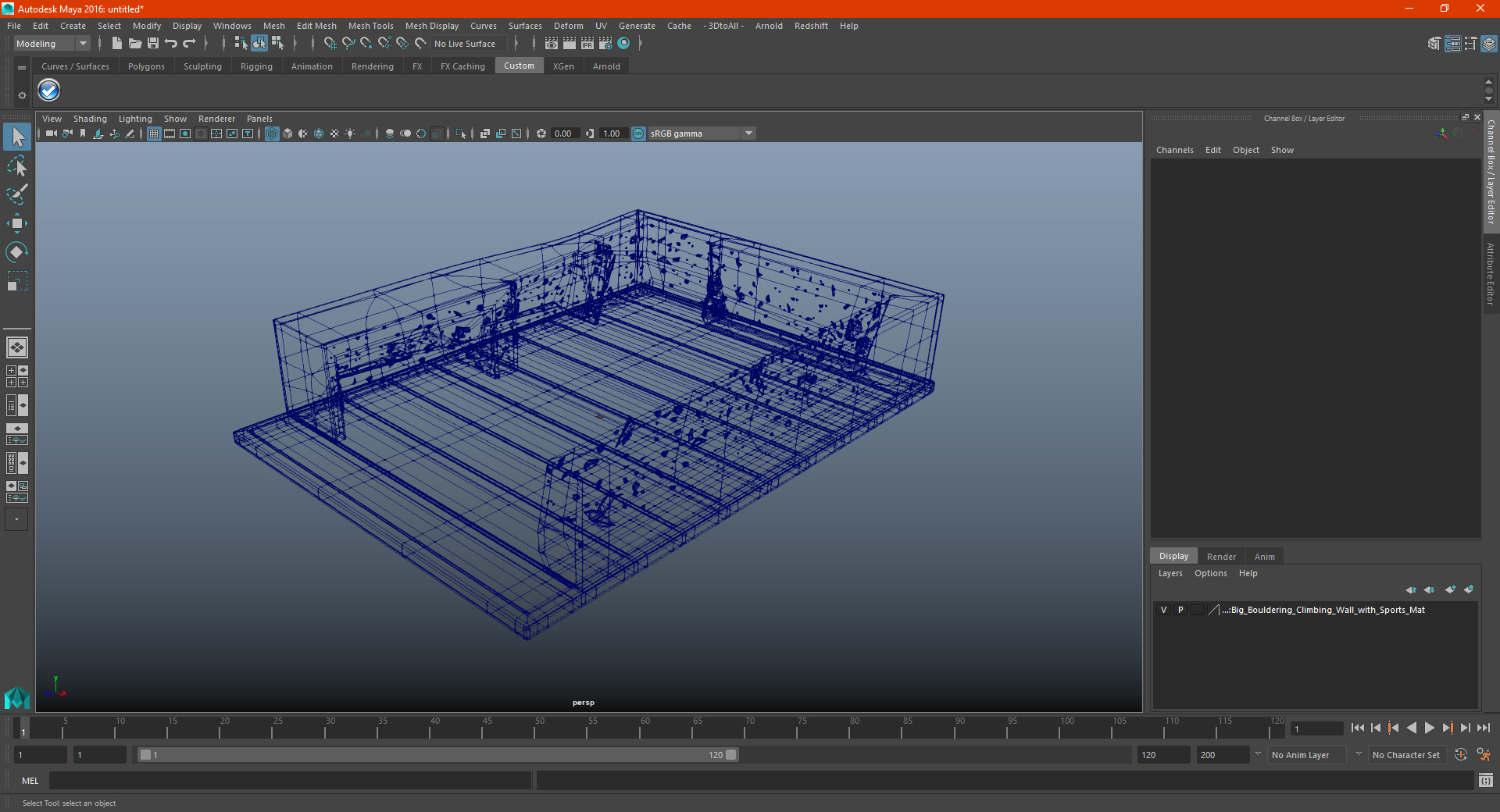
Task: Click Snap to points magnet icon
Action: click(x=366, y=44)
